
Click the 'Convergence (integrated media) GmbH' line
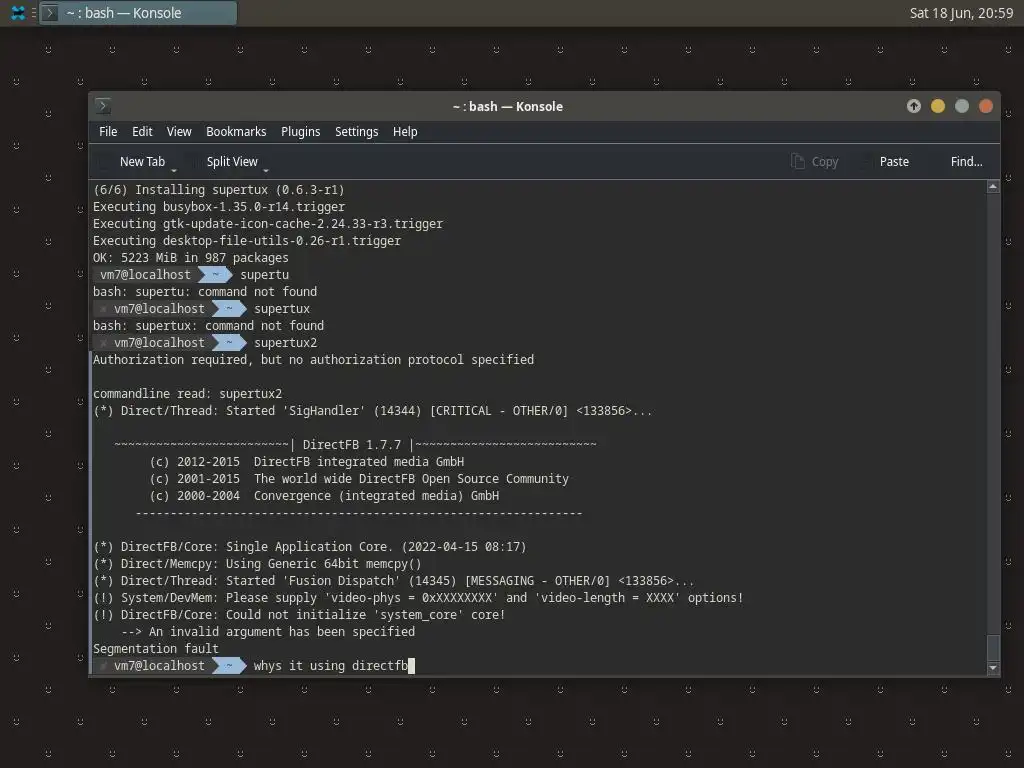click(x=325, y=496)
